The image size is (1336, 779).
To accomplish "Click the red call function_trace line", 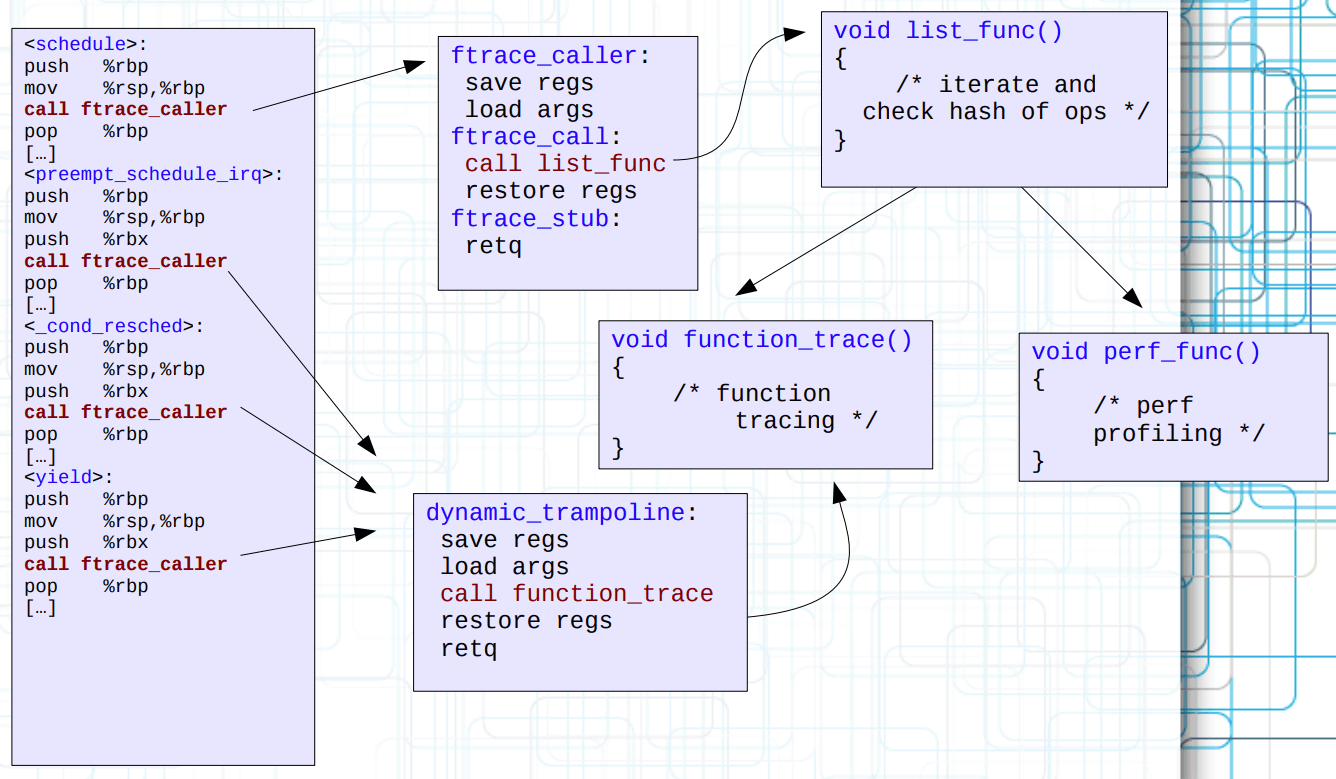I will [576, 594].
